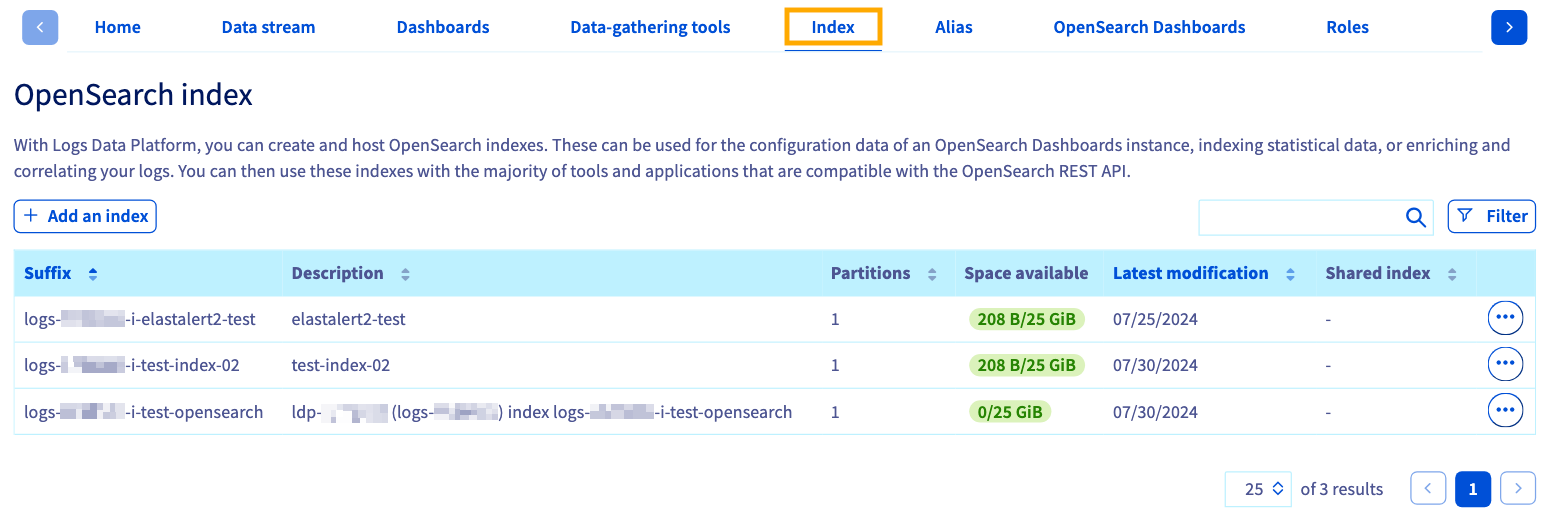This screenshot has width=1545, height=521.
Task: Sort by Description column arrows
Action: tap(405, 274)
